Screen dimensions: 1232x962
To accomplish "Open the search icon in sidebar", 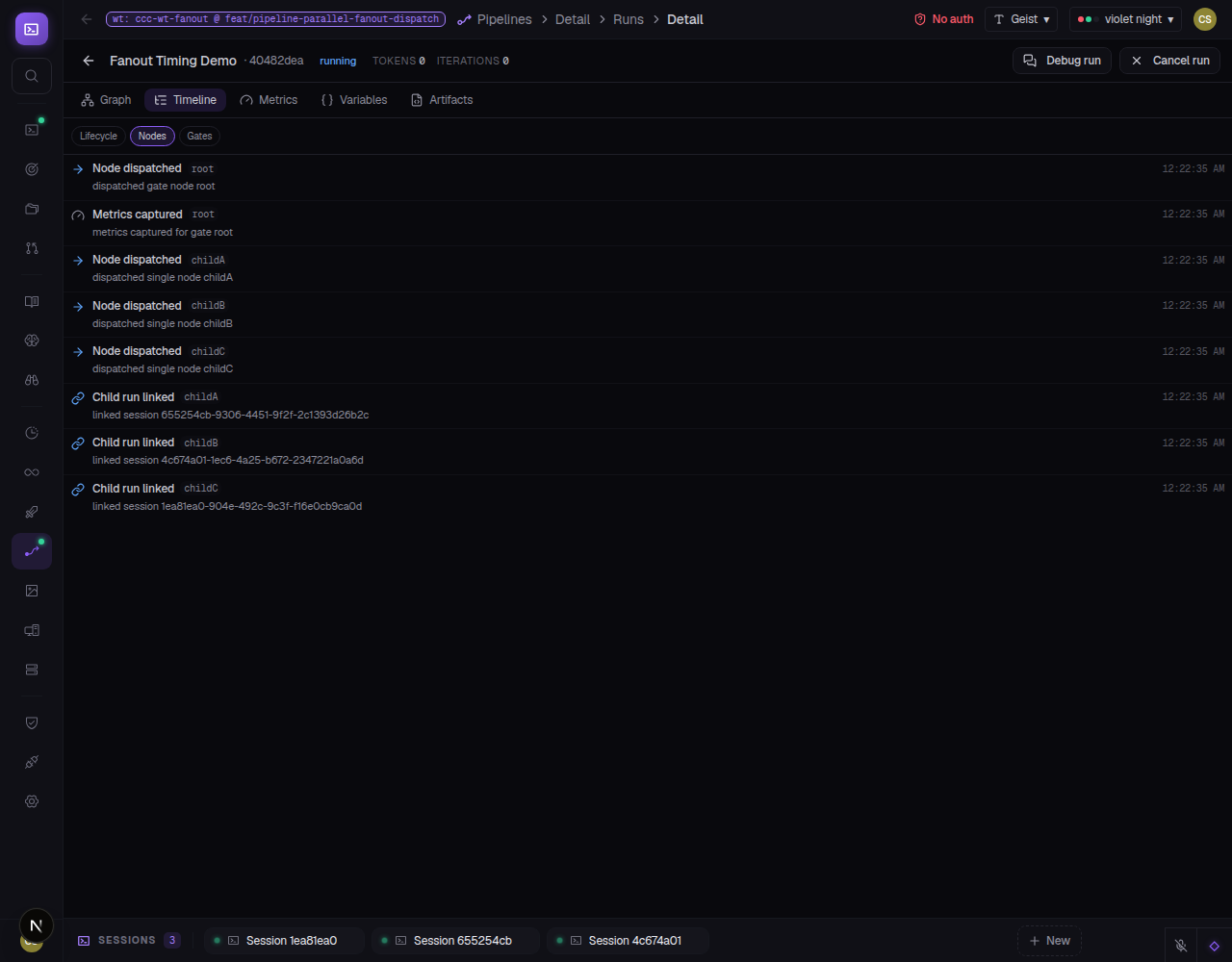I will [x=32, y=76].
